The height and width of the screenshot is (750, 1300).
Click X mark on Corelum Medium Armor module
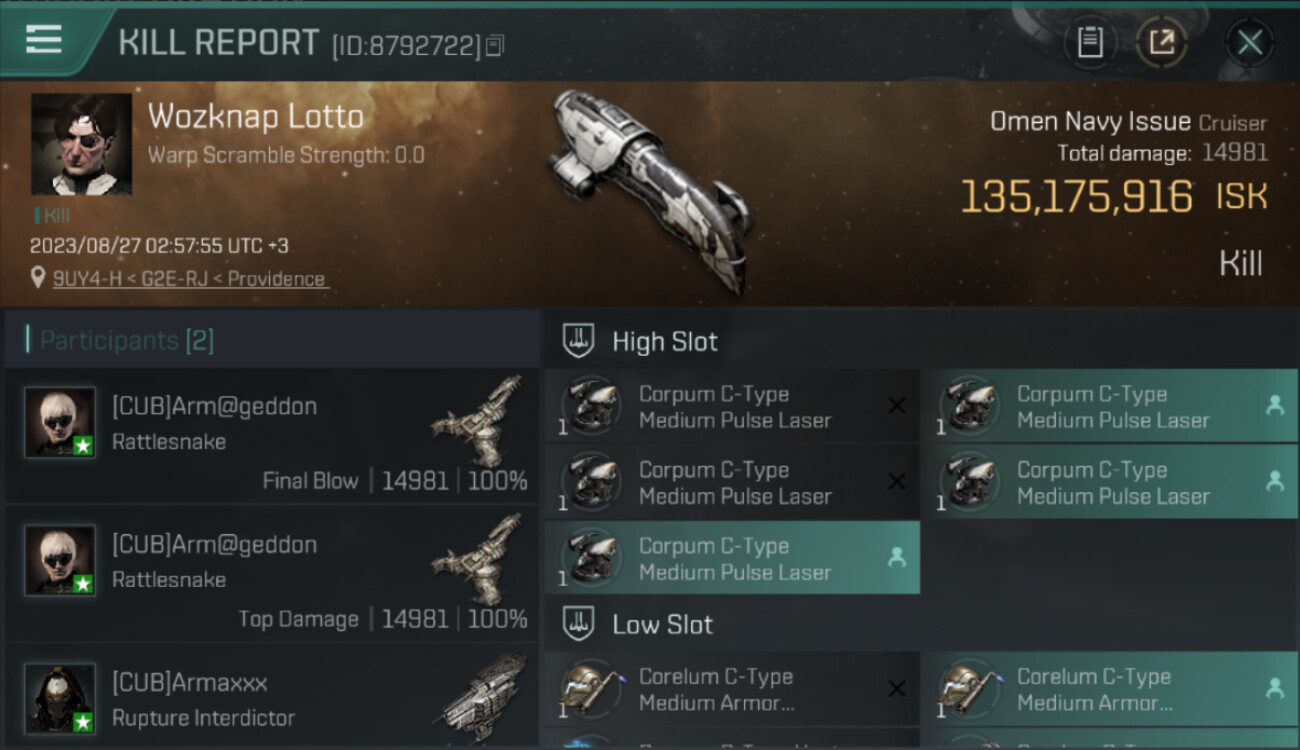tap(897, 688)
